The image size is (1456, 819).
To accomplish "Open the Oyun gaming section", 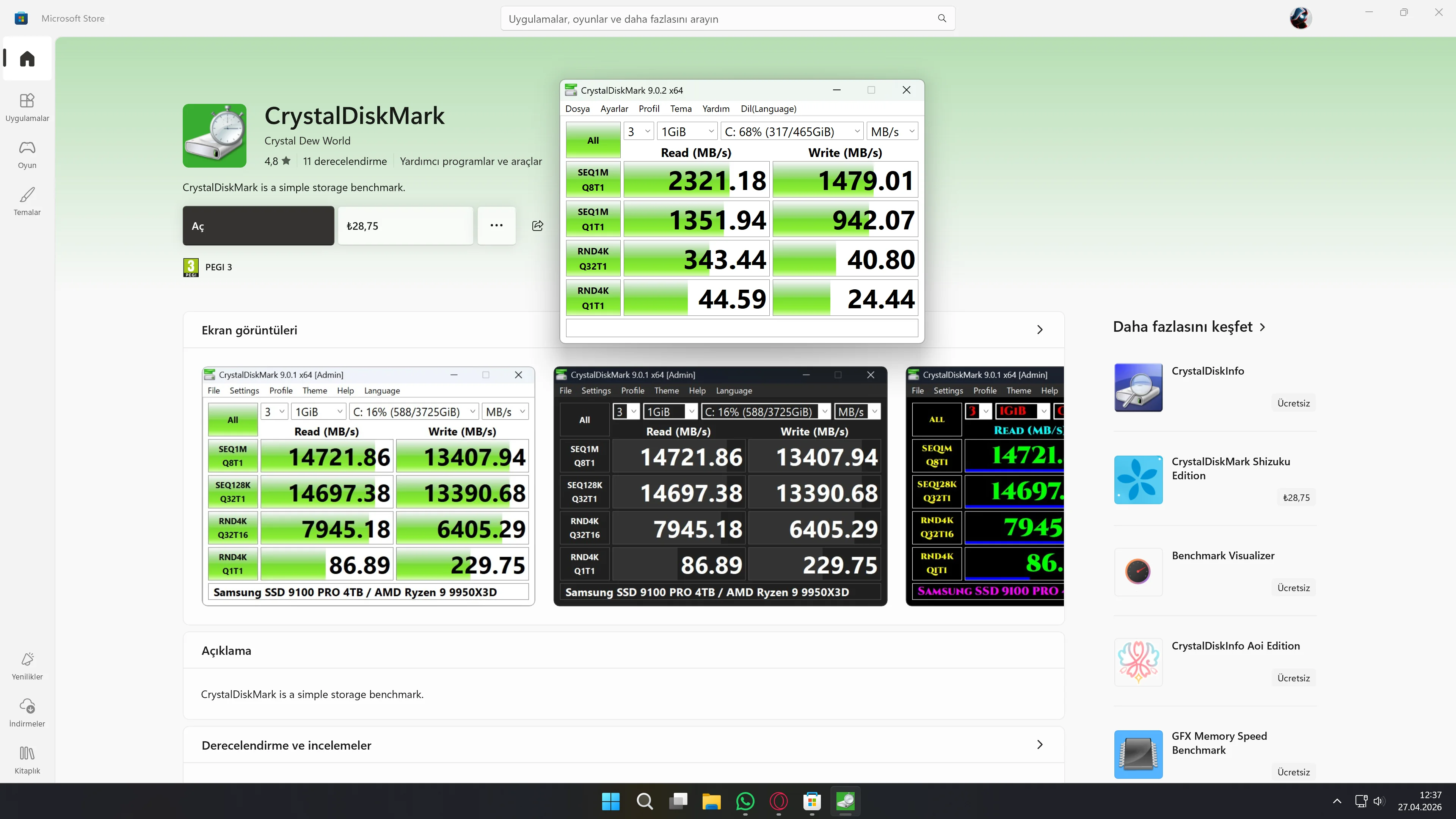I will 27,154.
